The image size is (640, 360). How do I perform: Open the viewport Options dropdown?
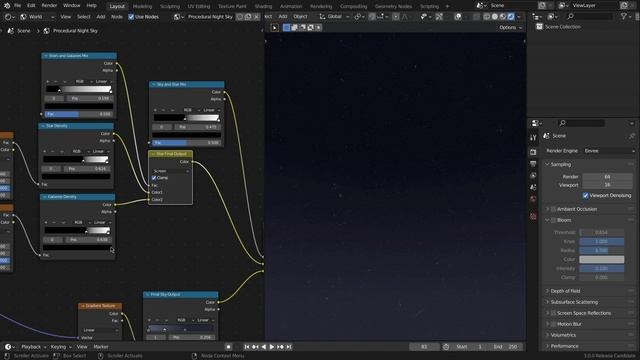510,27
